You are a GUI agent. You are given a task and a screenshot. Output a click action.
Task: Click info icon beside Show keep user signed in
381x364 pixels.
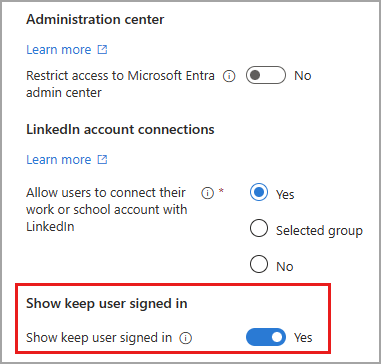click(x=186, y=338)
